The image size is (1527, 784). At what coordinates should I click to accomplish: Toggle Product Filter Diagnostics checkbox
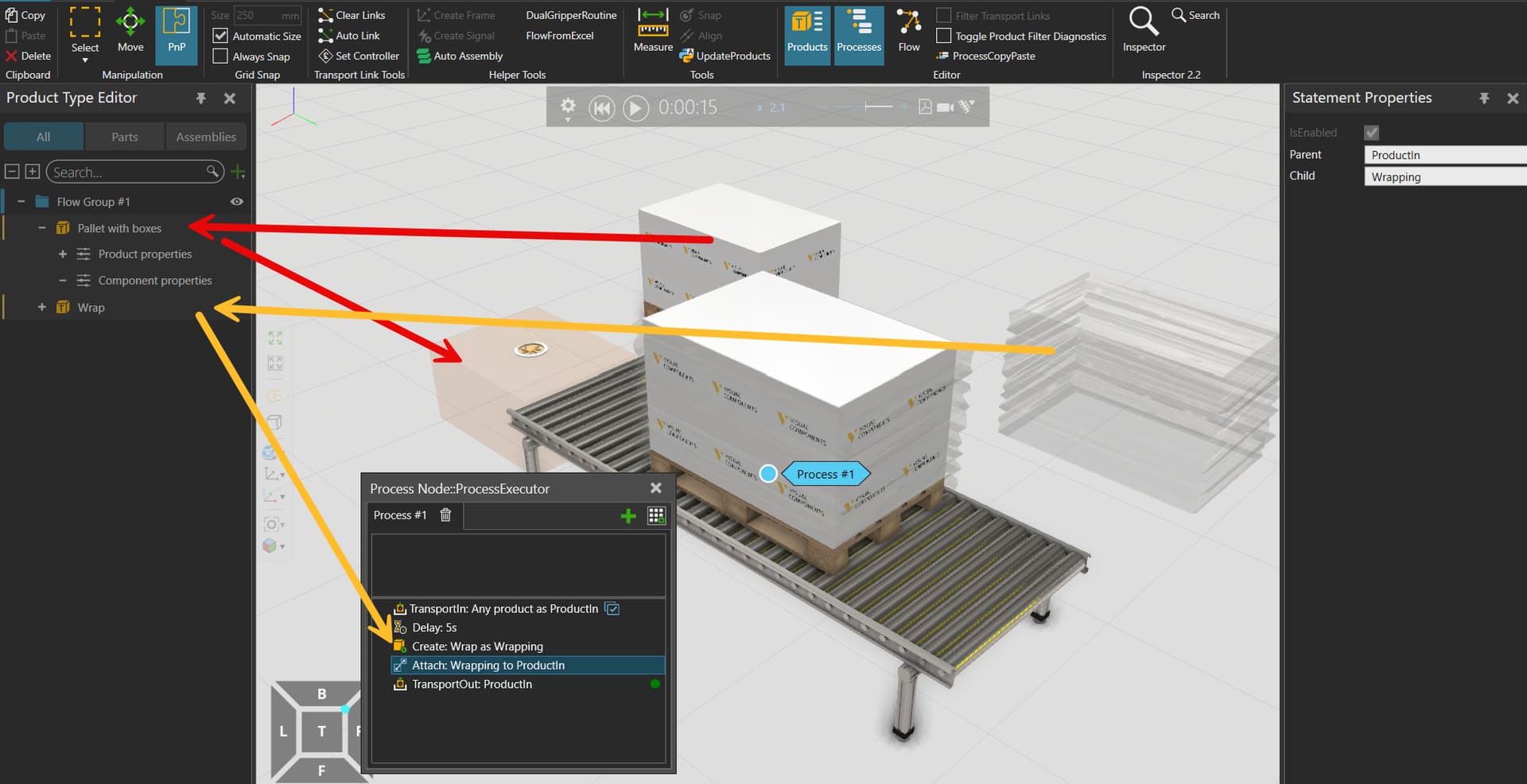click(x=943, y=36)
